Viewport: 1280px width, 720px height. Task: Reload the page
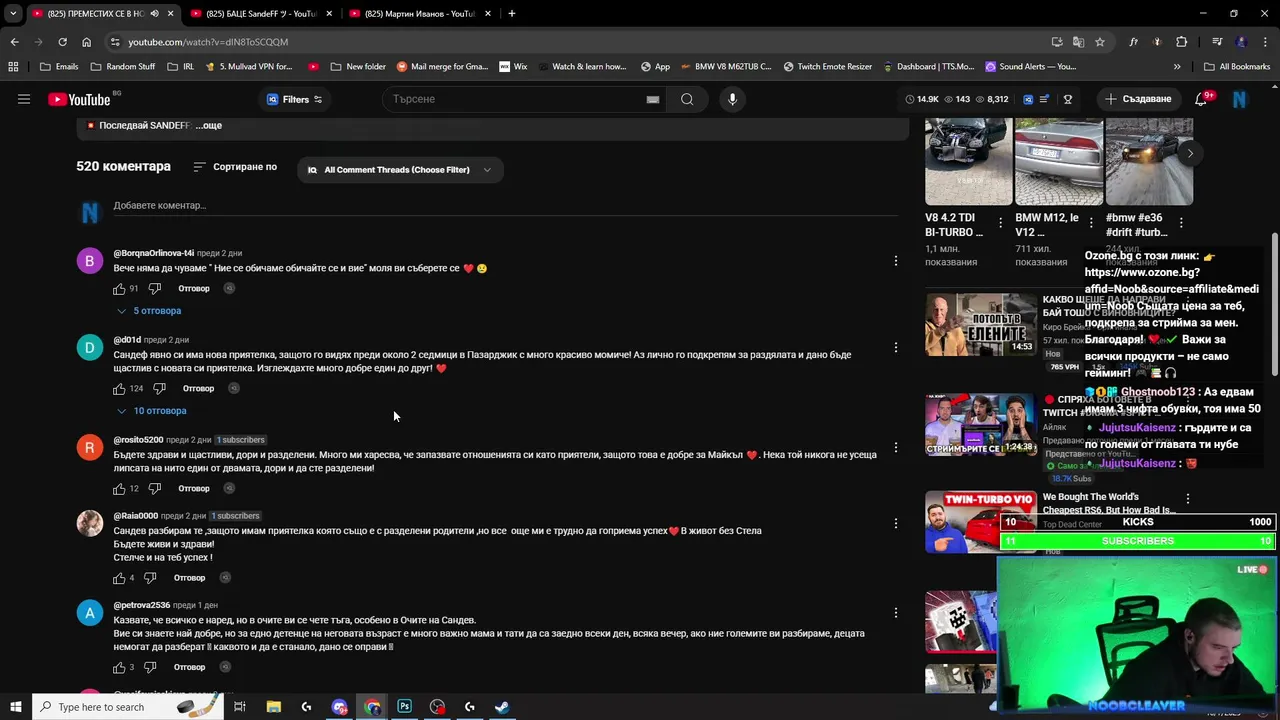click(62, 42)
